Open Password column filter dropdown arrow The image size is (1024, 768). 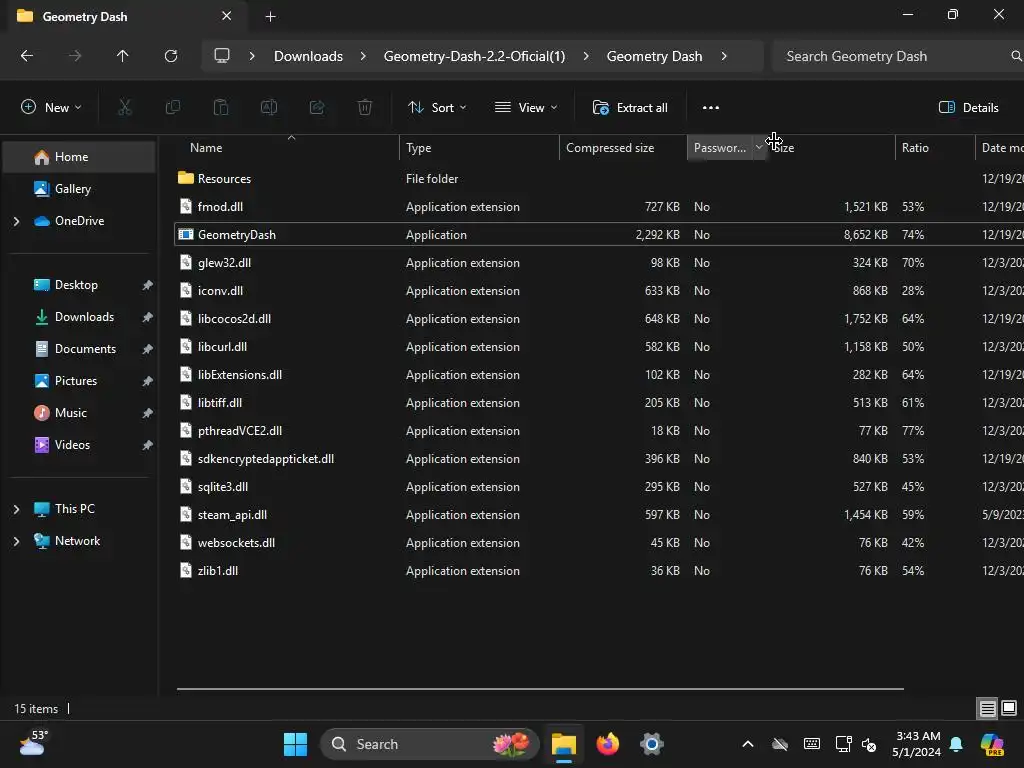[x=759, y=148]
